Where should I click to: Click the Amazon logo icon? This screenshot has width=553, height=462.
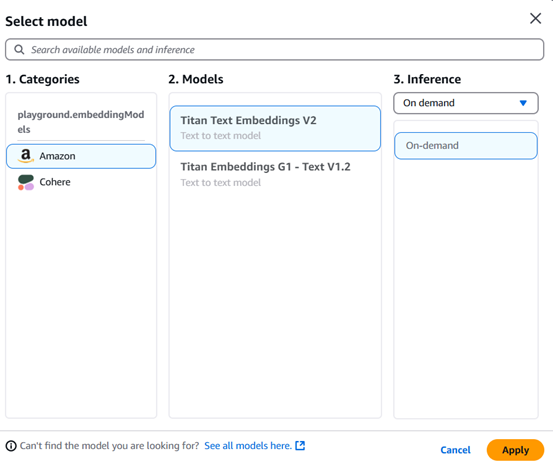(25, 156)
